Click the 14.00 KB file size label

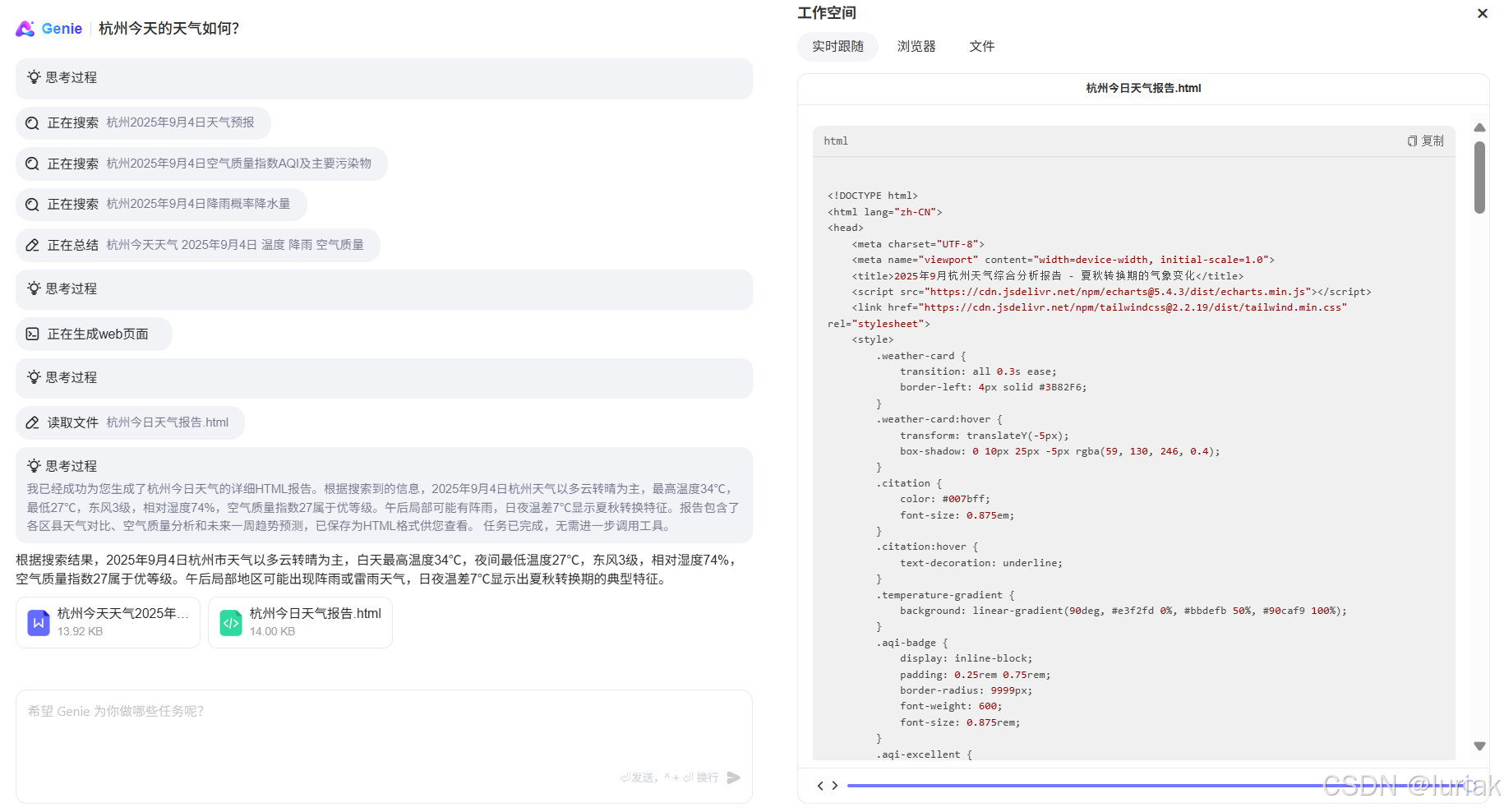272,631
